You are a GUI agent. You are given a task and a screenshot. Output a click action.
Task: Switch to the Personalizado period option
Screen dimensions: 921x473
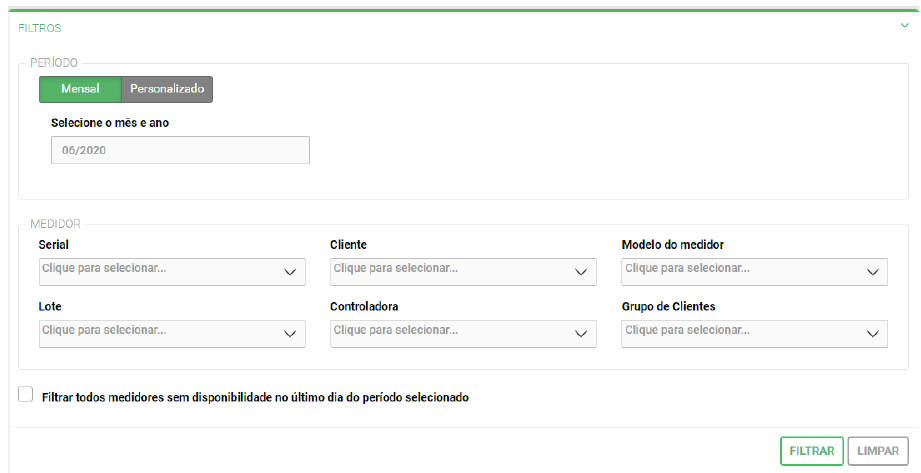167,89
